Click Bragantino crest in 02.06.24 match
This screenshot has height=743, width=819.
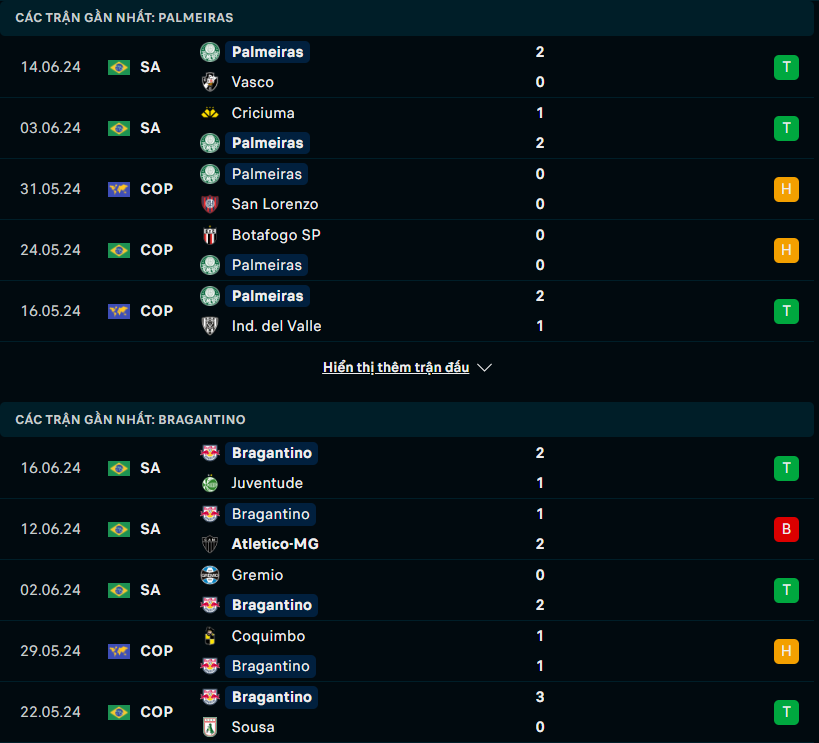(210, 605)
